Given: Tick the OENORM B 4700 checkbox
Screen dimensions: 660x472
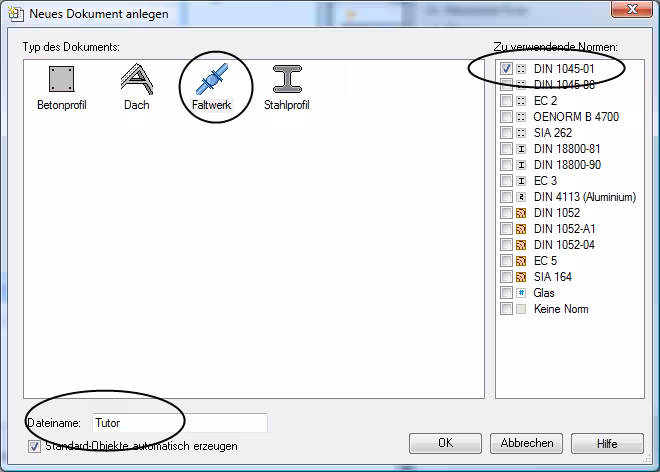Looking at the screenshot, I should [507, 117].
